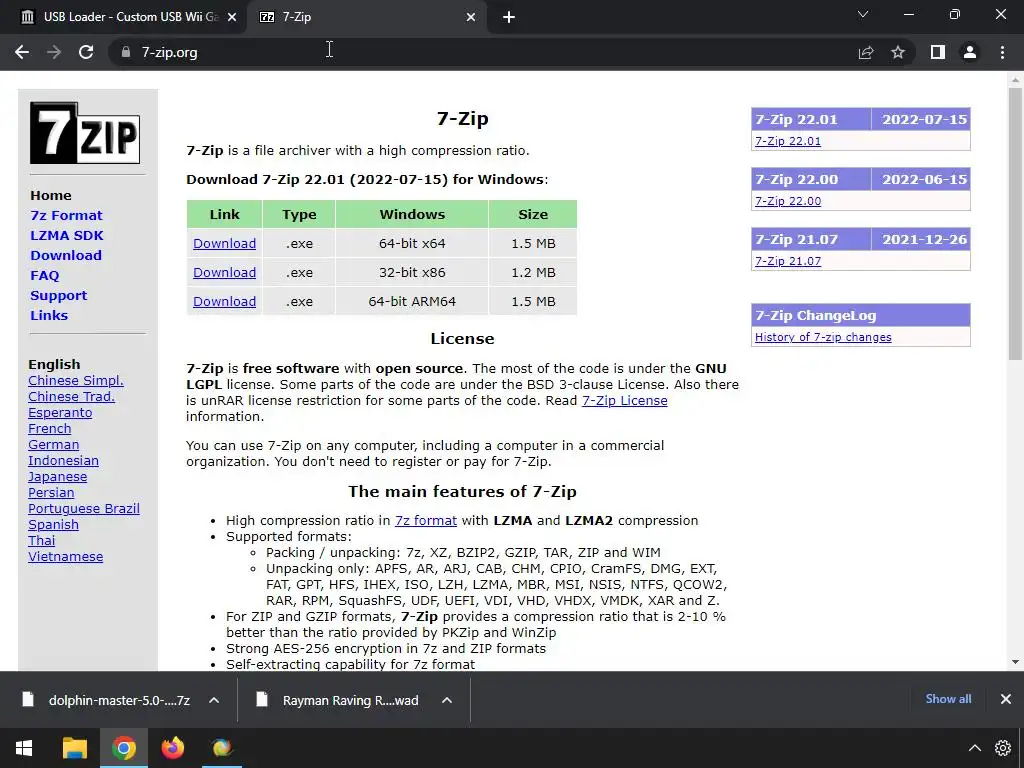Open the Dolphin emulator taskbar icon
1024x768 pixels.
(222, 748)
